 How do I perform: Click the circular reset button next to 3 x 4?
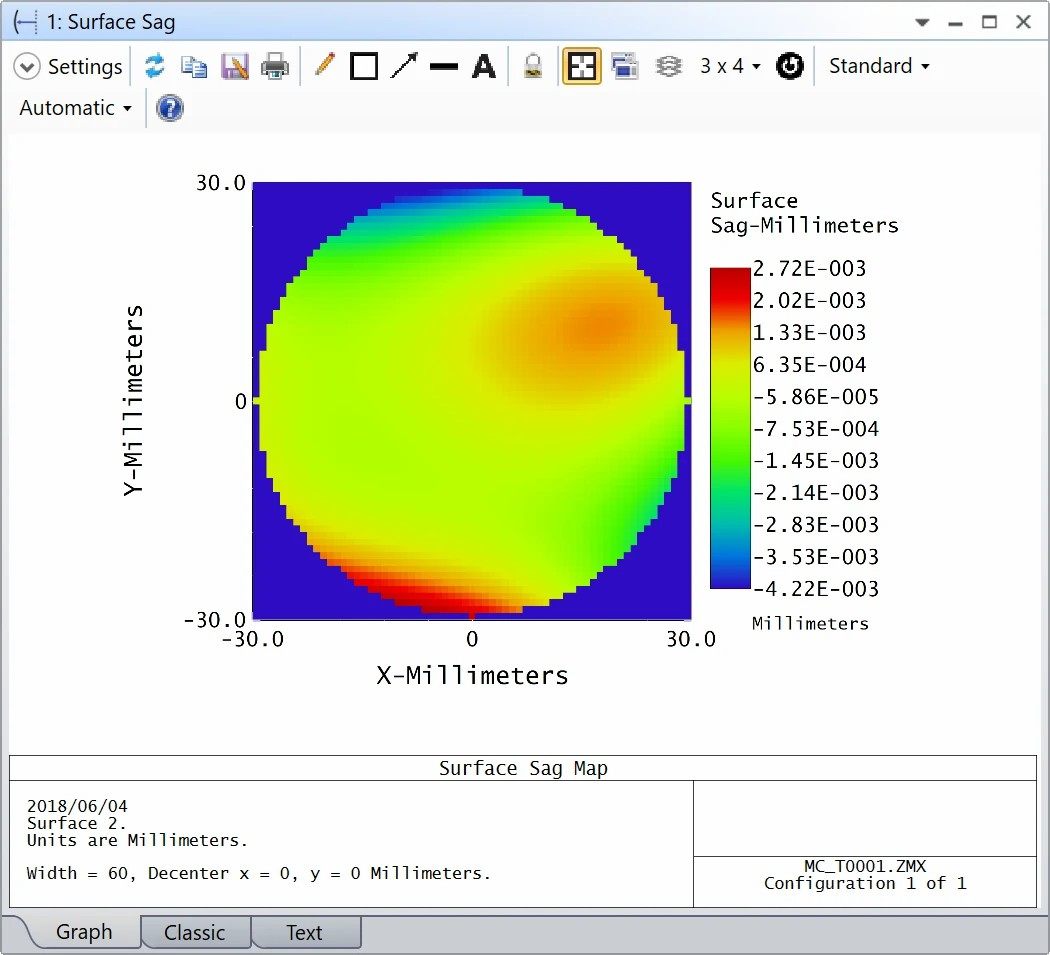[x=790, y=67]
